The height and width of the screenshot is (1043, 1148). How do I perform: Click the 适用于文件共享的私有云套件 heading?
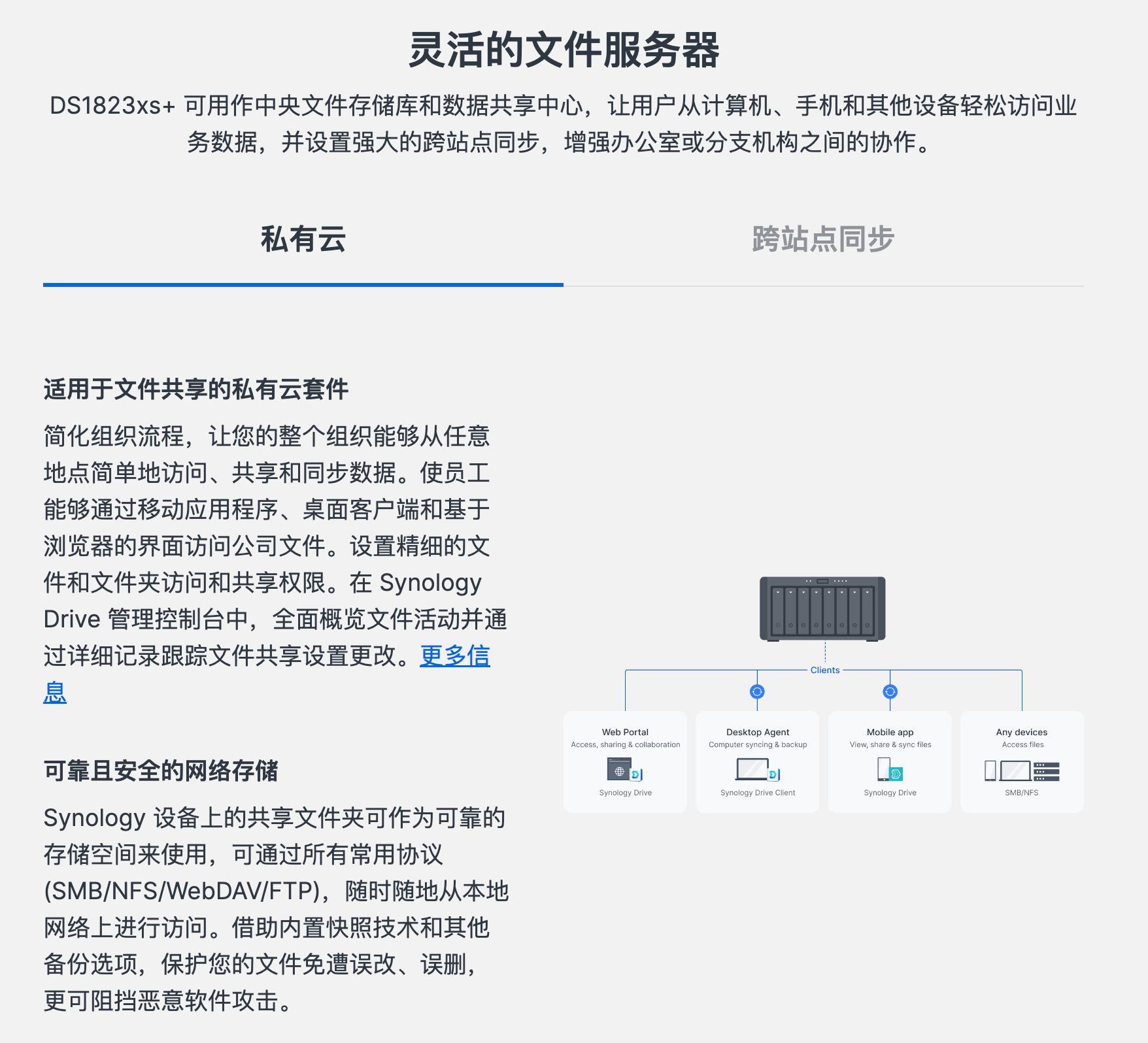195,389
